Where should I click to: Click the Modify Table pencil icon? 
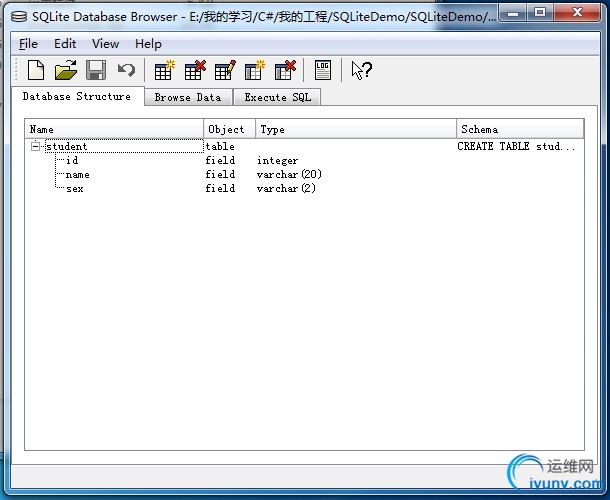pos(225,70)
